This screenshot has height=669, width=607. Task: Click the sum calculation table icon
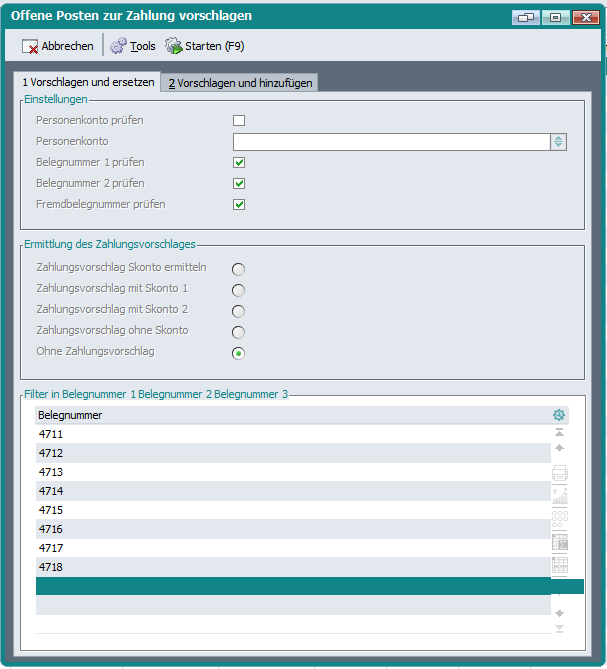560,542
